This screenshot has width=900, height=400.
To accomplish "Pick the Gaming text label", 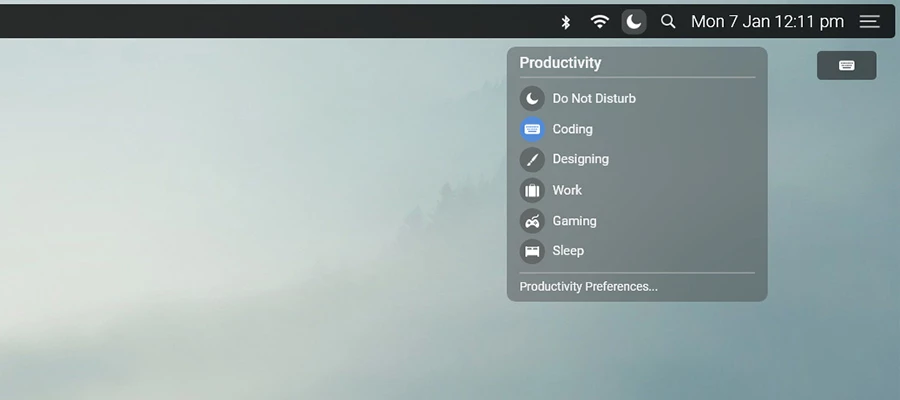I will pos(575,221).
